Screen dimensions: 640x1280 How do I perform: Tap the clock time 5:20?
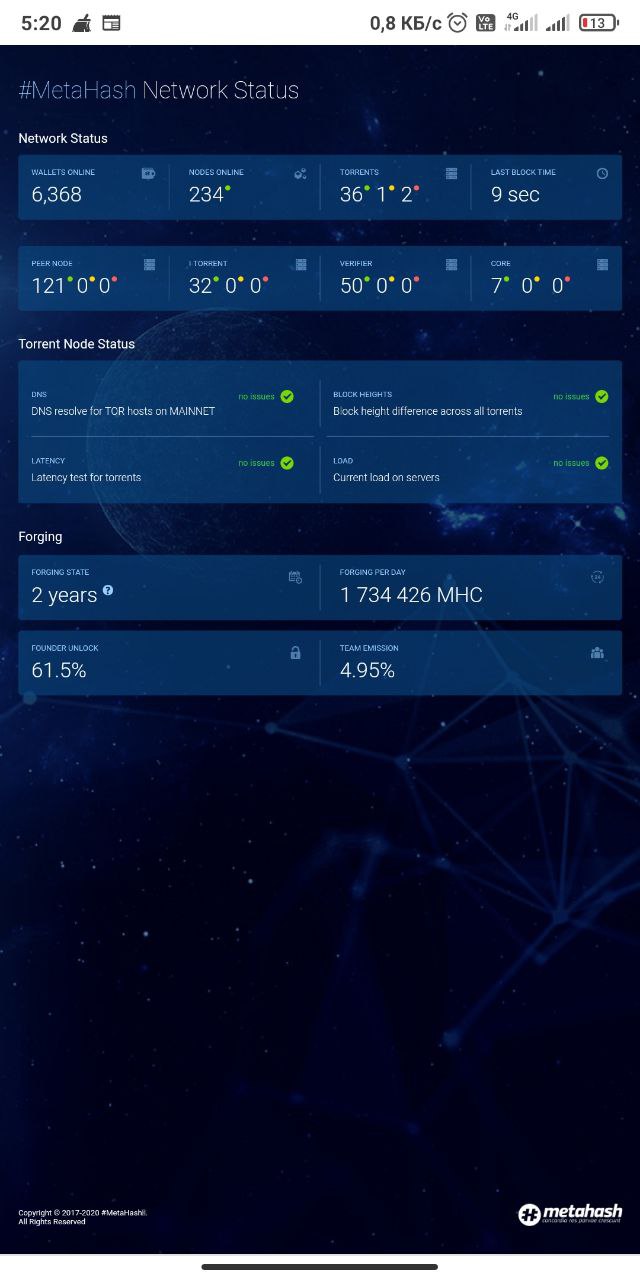pos(41,22)
